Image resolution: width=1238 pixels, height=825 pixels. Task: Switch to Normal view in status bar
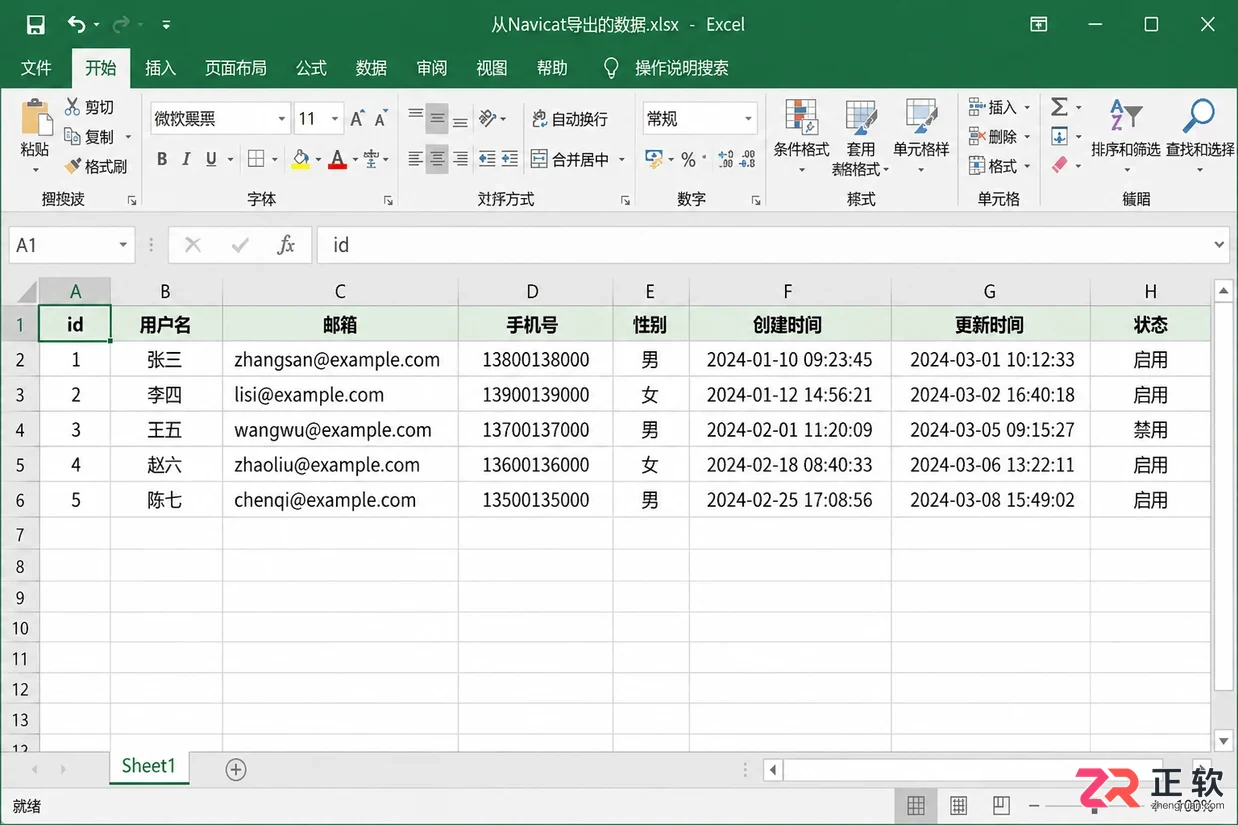[915, 805]
